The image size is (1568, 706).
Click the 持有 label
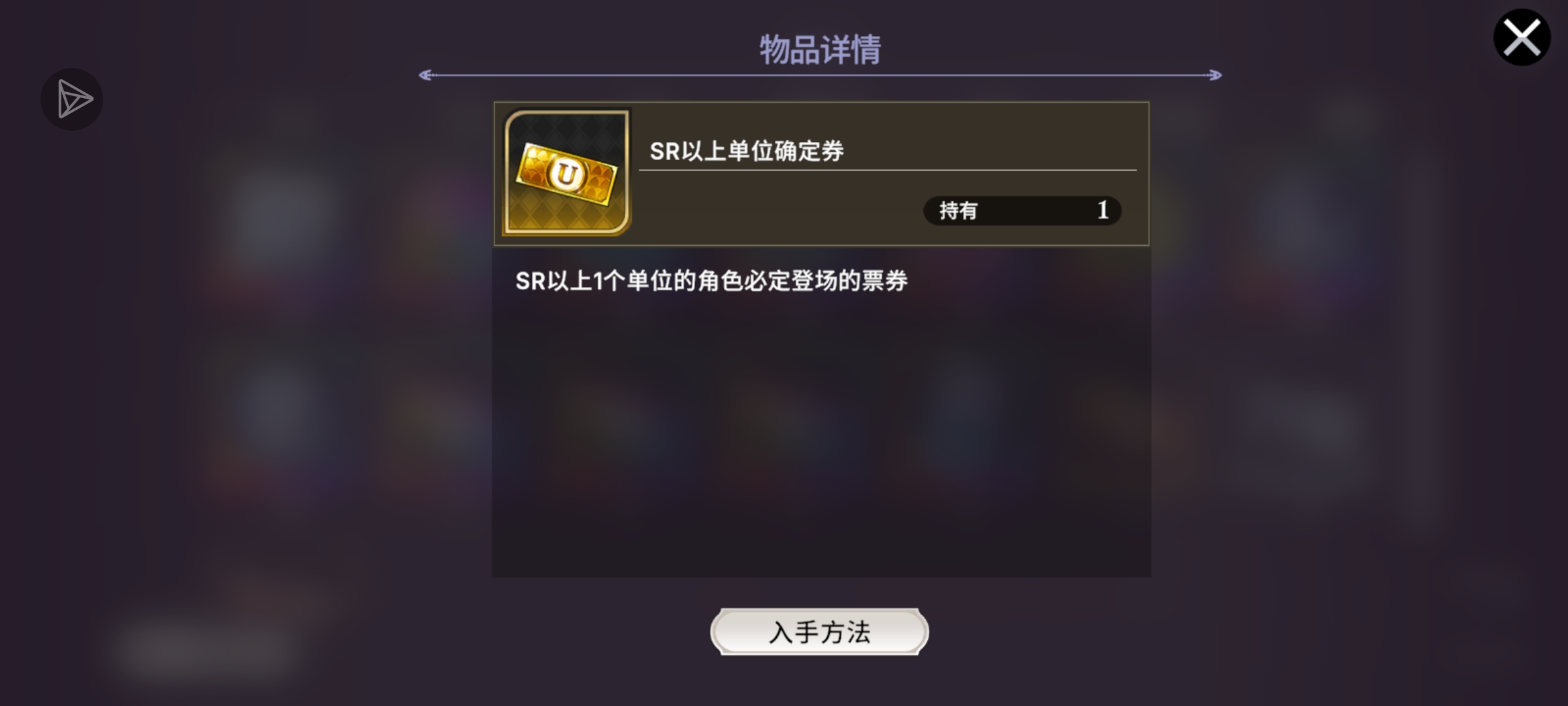(x=958, y=210)
